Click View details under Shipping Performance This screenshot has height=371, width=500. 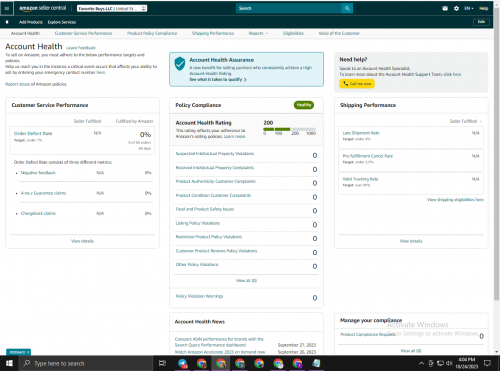tap(411, 241)
